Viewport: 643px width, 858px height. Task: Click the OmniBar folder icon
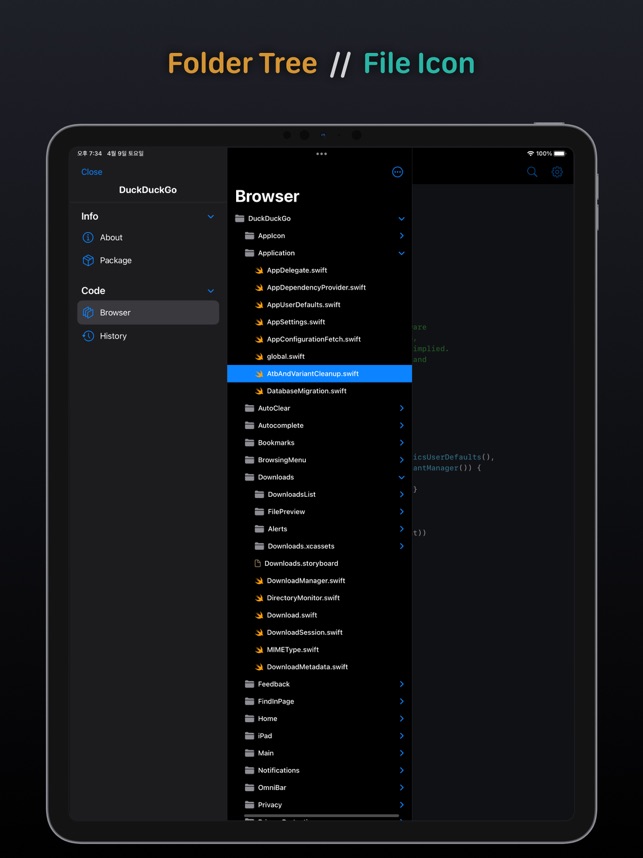coord(250,787)
